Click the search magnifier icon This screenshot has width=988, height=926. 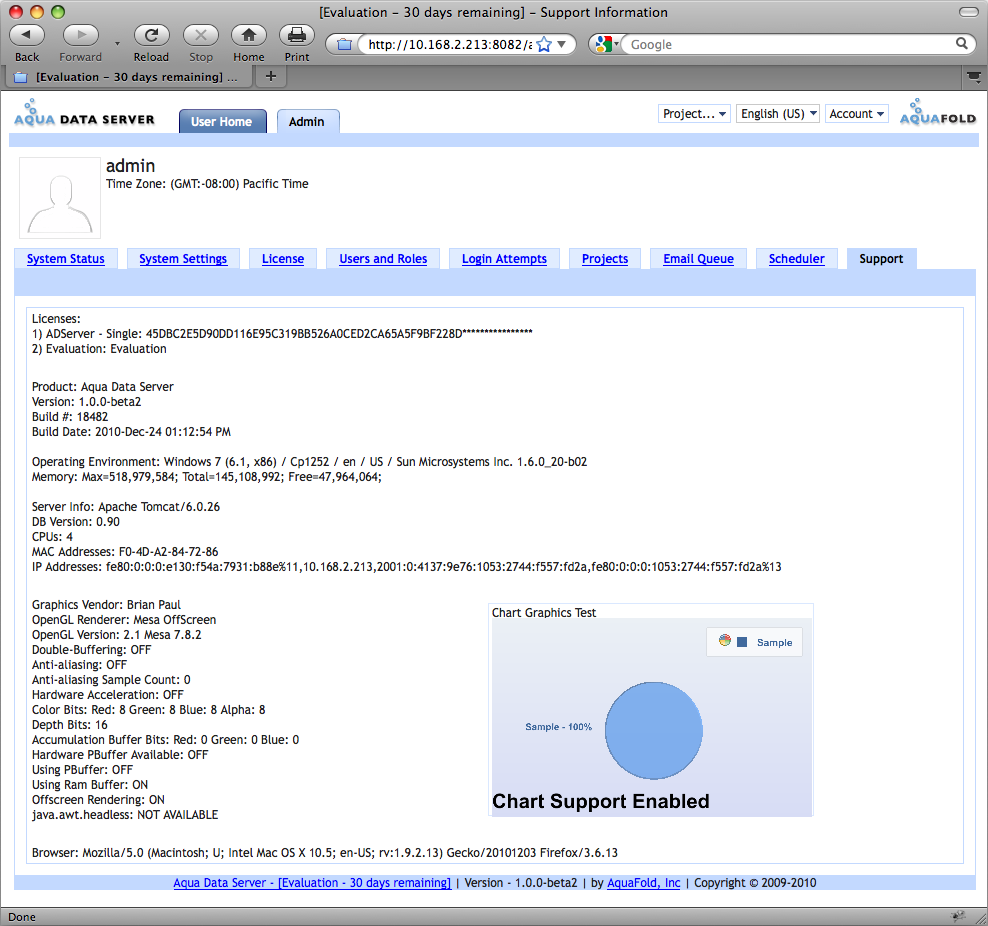pos(962,43)
